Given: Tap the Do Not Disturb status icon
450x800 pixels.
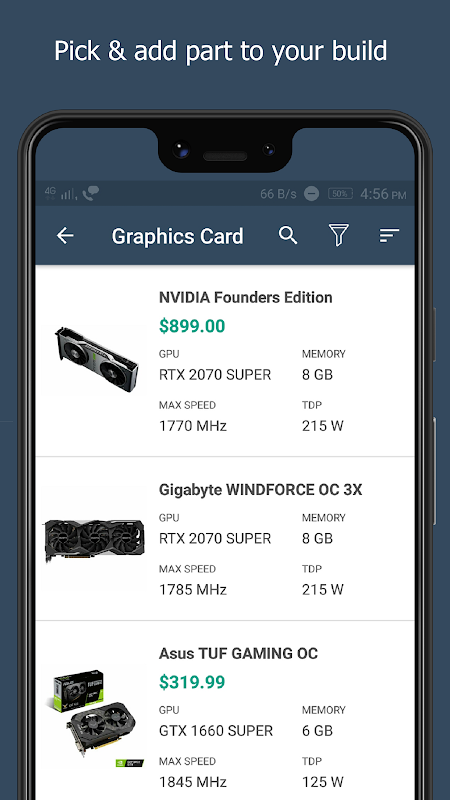Looking at the screenshot, I should [x=311, y=194].
